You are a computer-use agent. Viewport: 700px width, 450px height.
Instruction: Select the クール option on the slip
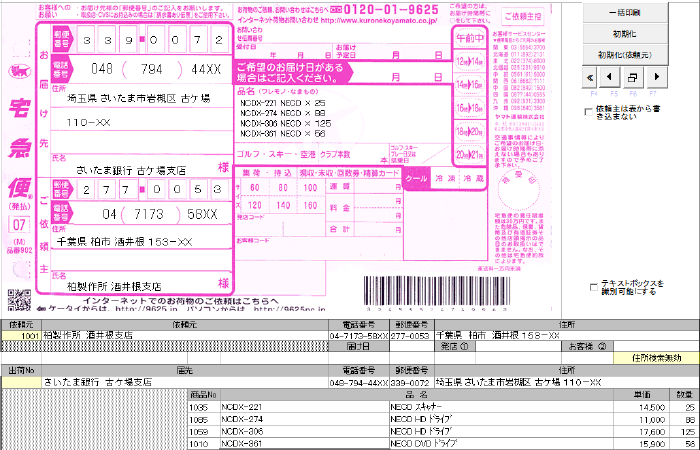point(417,179)
